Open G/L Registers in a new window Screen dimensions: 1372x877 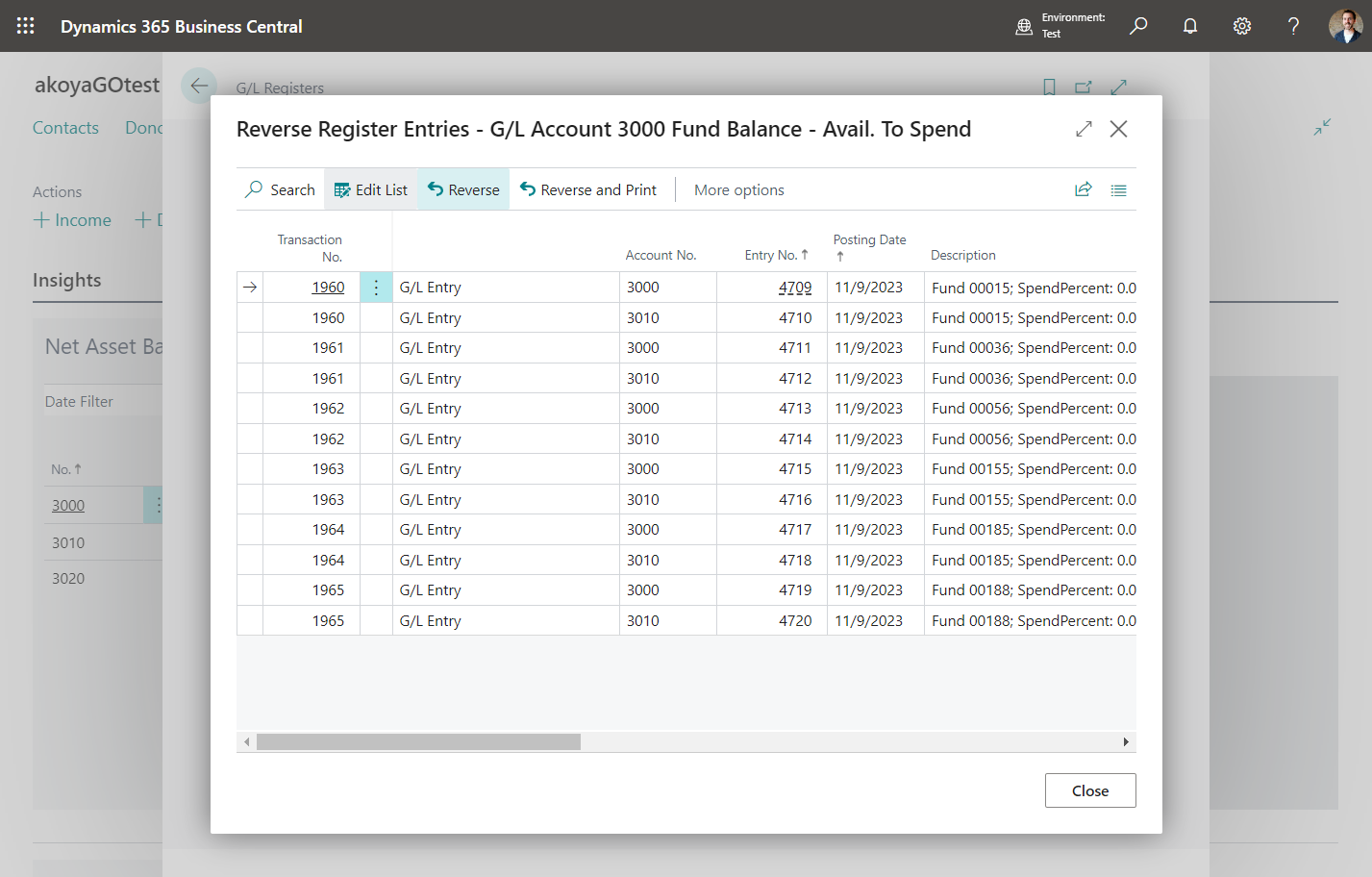(x=1084, y=88)
